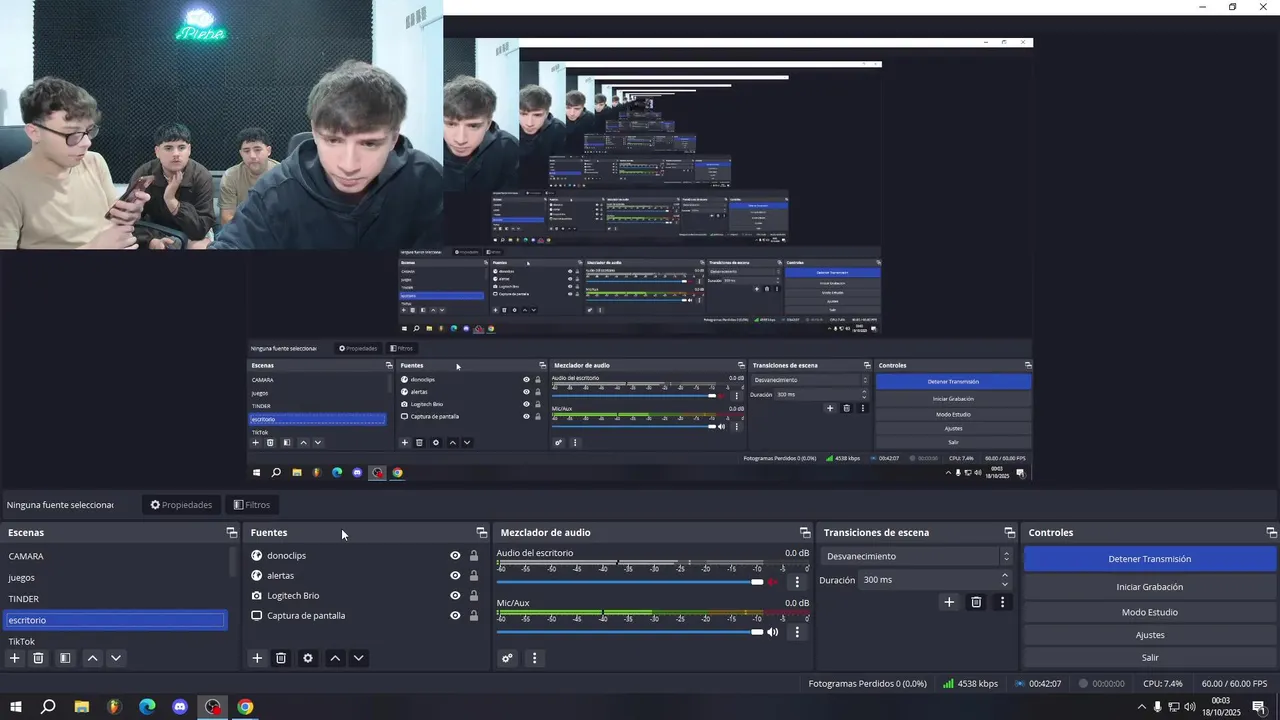Image resolution: width=1280 pixels, height=720 pixels.
Task: Show hidden system tray icons
Action: (x=1141, y=707)
